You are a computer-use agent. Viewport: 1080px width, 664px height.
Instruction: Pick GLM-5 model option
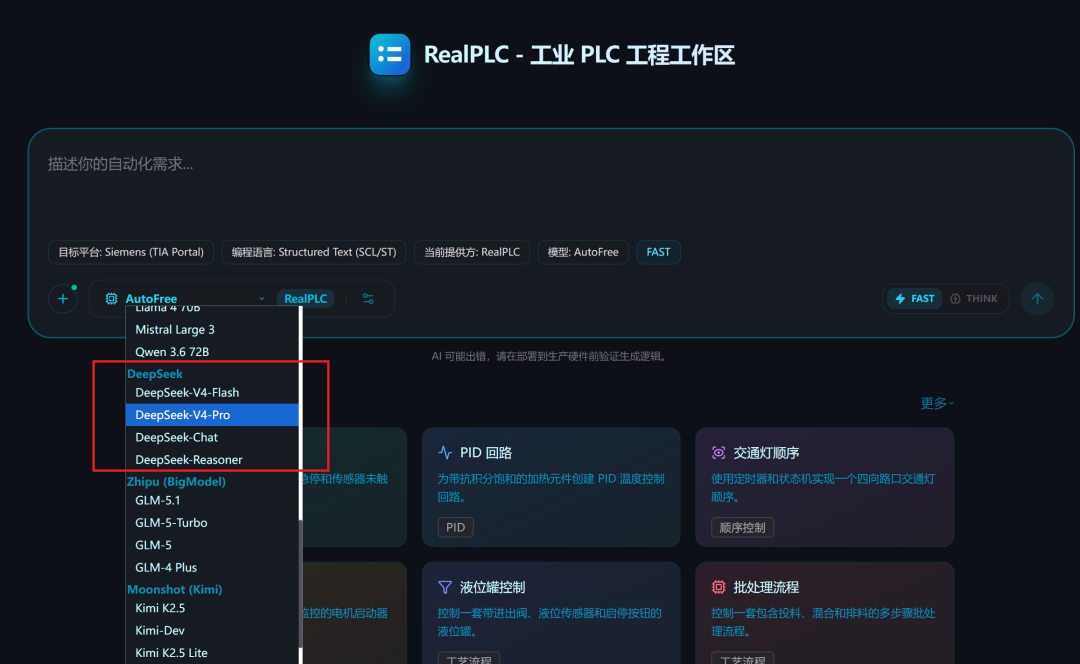[x=212, y=545]
